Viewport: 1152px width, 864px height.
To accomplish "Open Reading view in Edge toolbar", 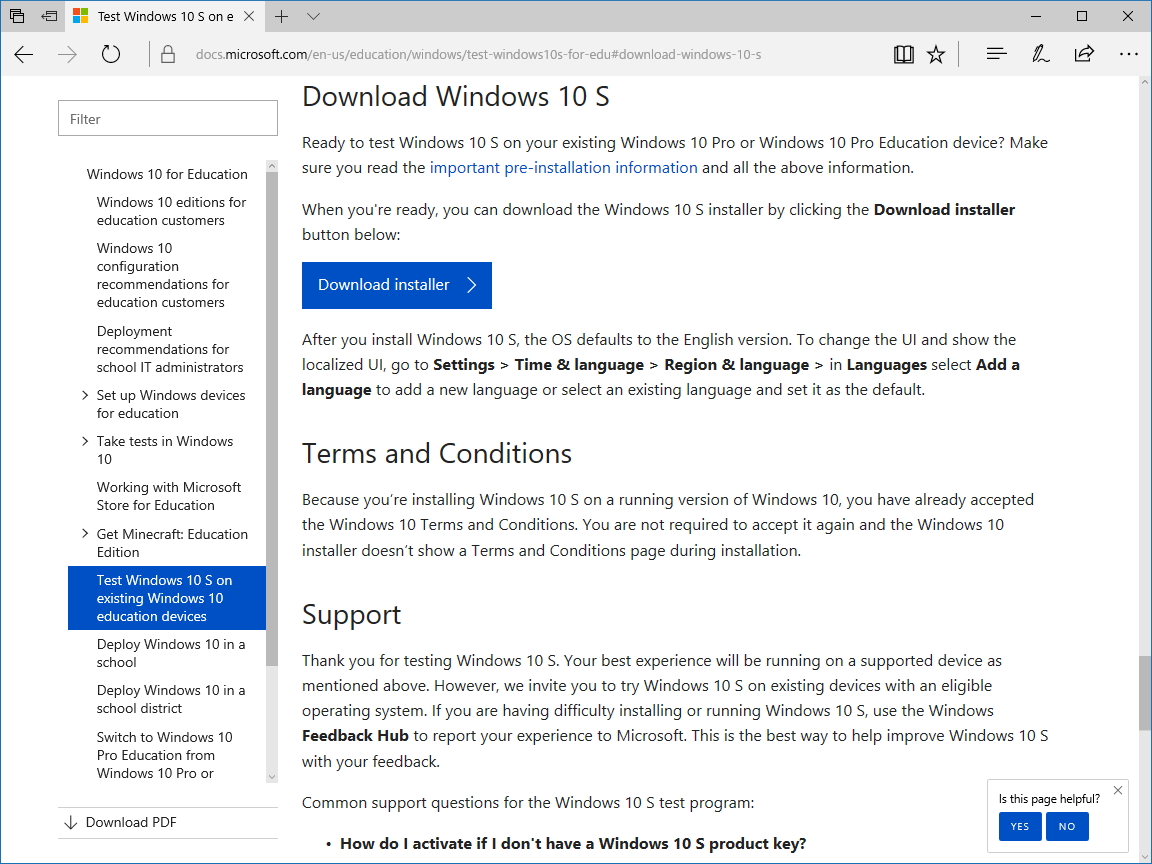I will pyautogui.click(x=903, y=54).
